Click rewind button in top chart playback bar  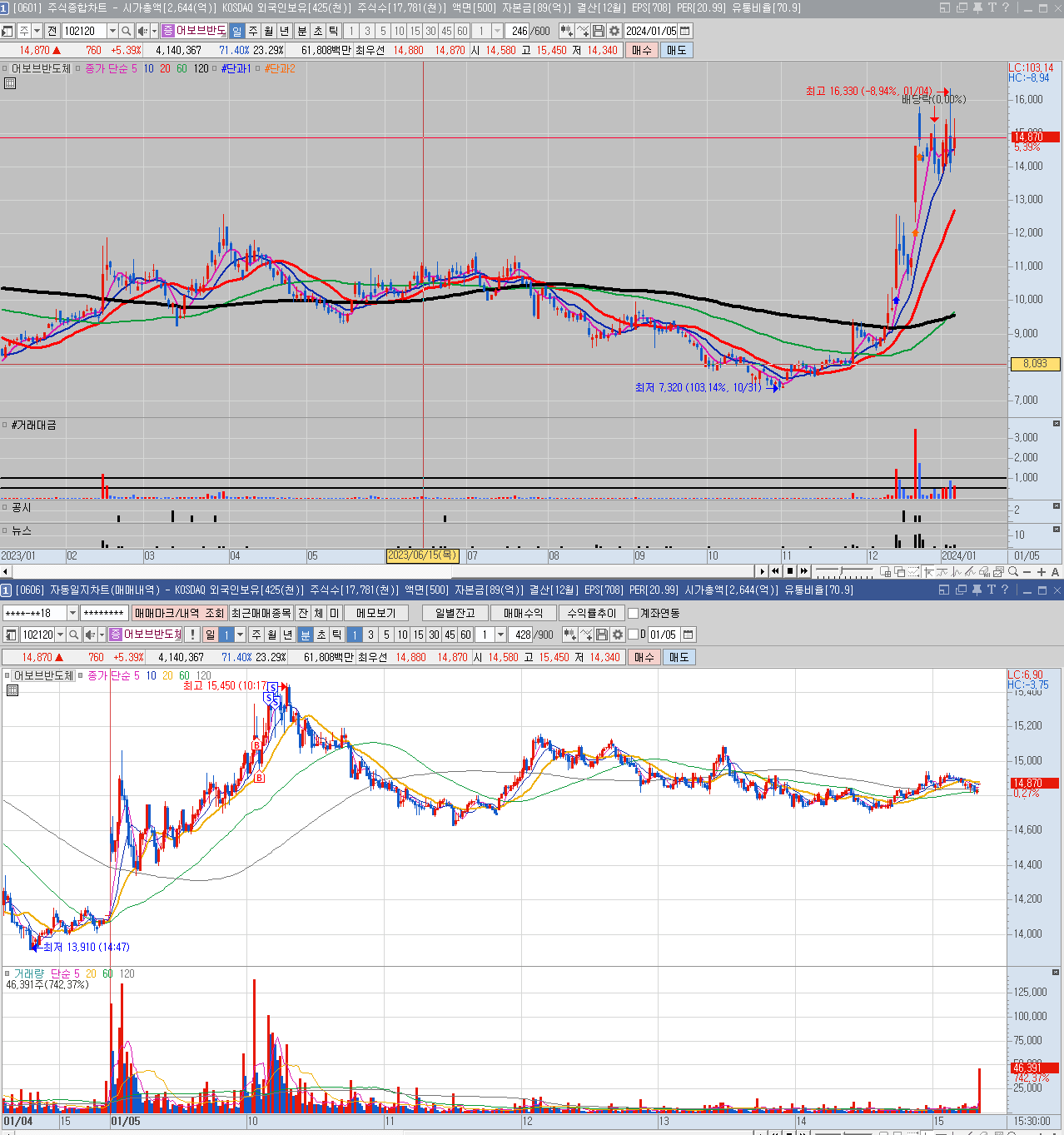click(x=776, y=571)
